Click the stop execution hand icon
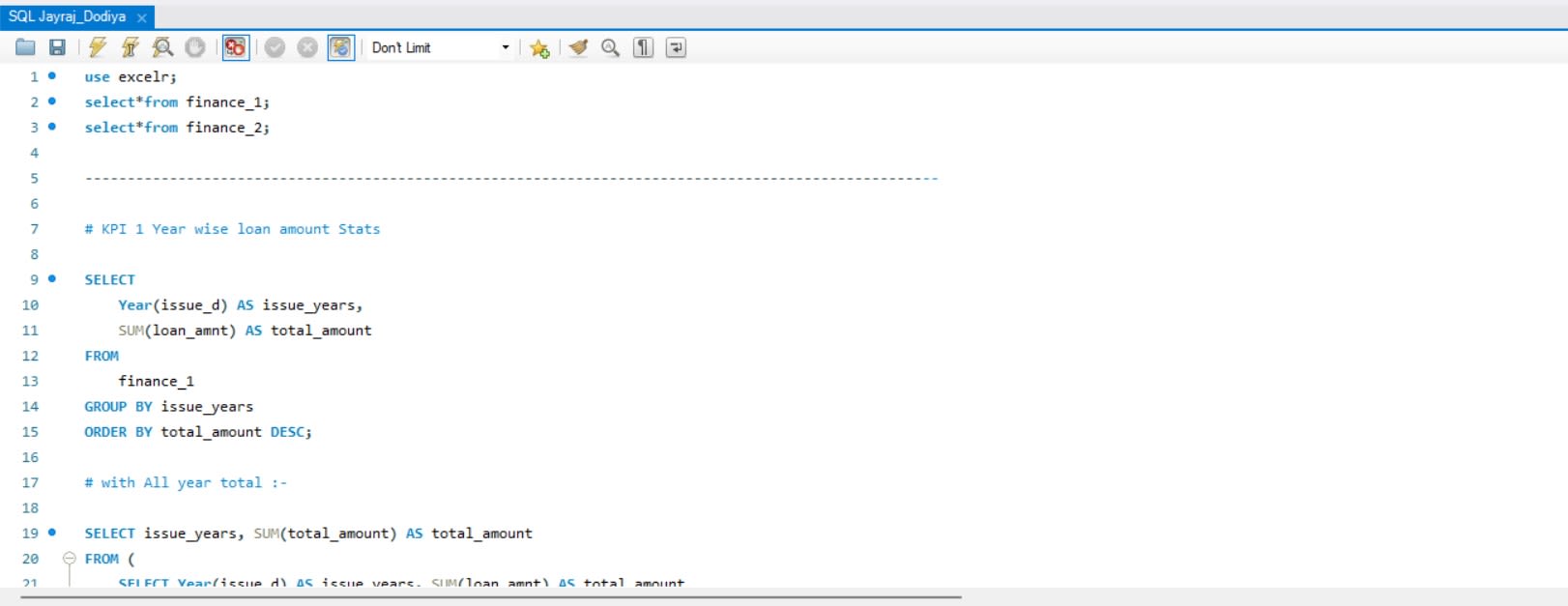This screenshot has height=606, width=1568. coord(195,47)
